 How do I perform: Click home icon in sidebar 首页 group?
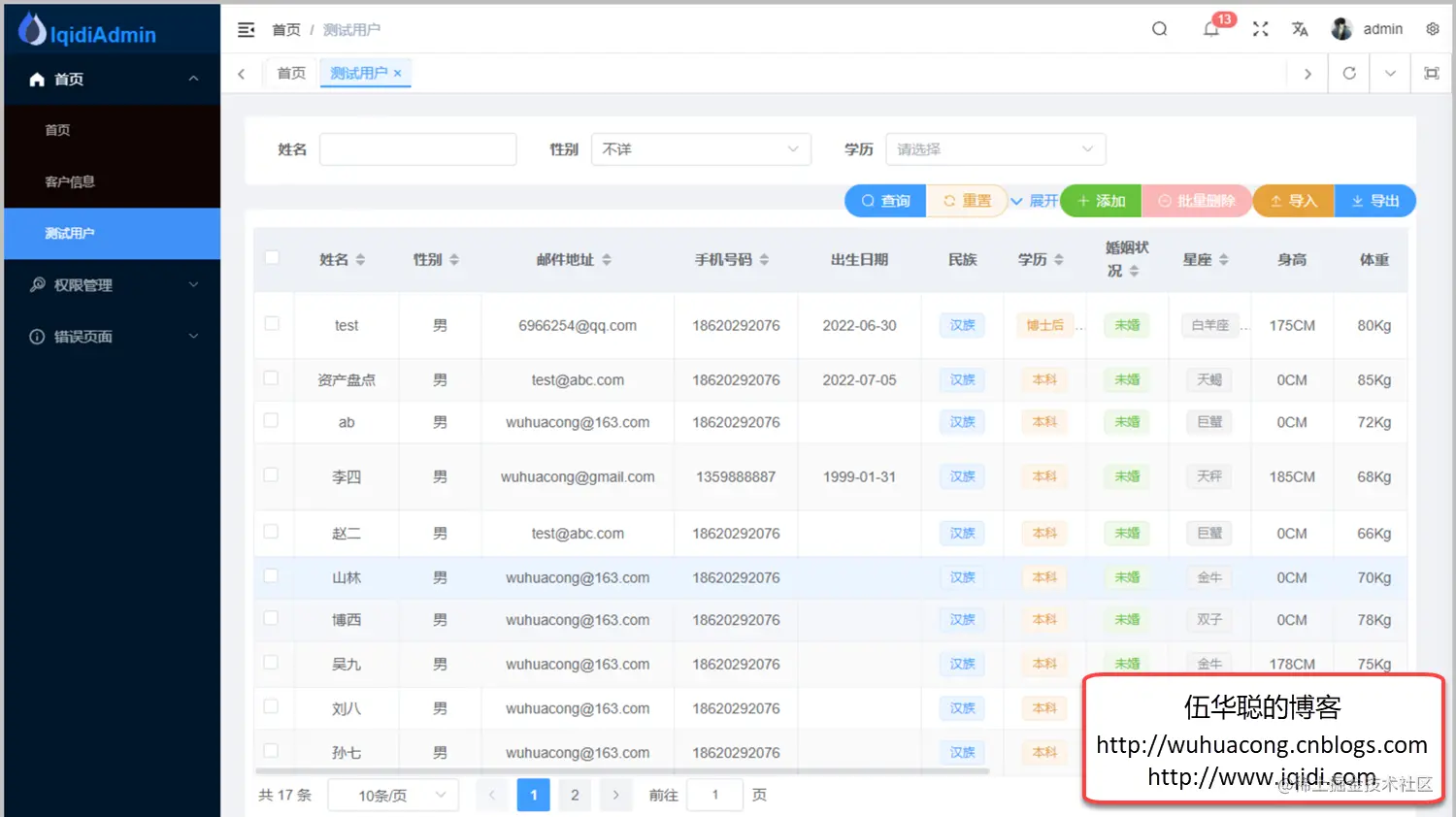pyautogui.click(x=37, y=80)
